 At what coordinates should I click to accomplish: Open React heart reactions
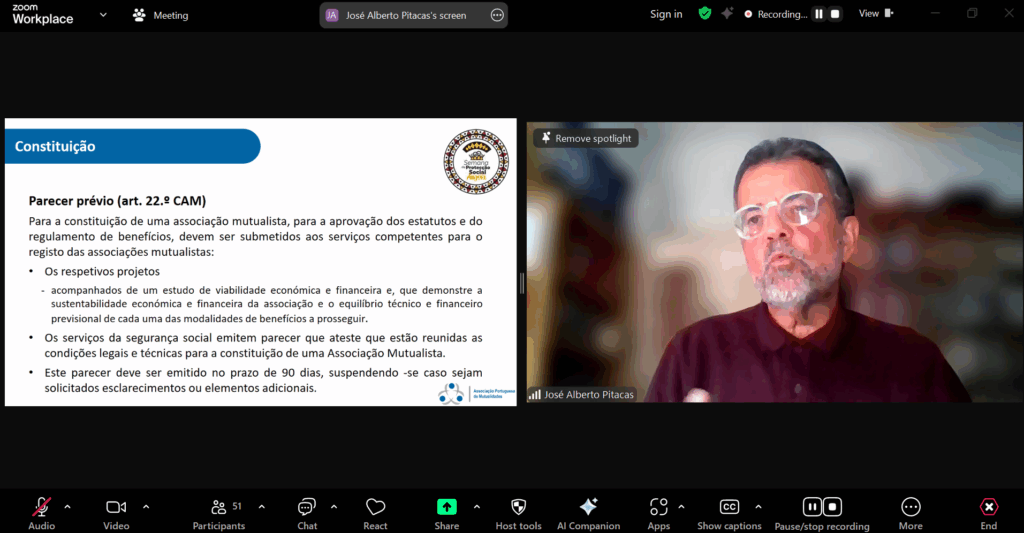coord(376,513)
